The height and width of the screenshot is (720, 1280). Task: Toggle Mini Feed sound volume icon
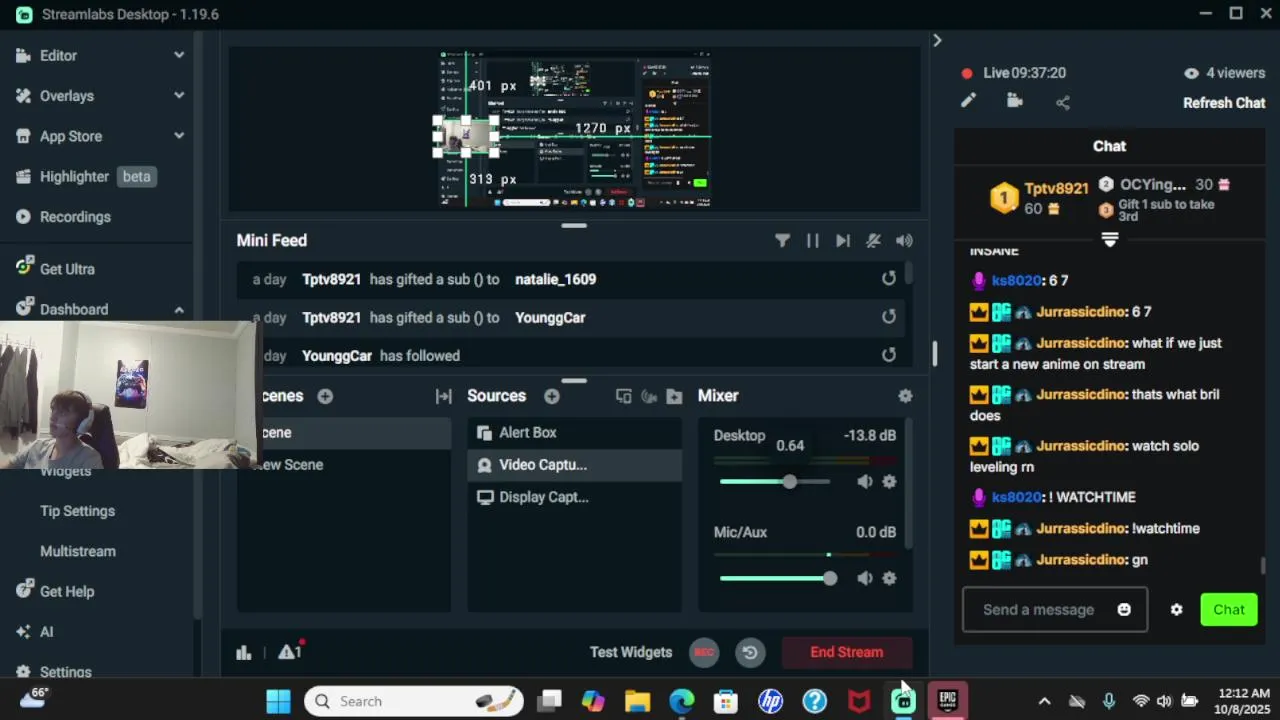point(904,240)
